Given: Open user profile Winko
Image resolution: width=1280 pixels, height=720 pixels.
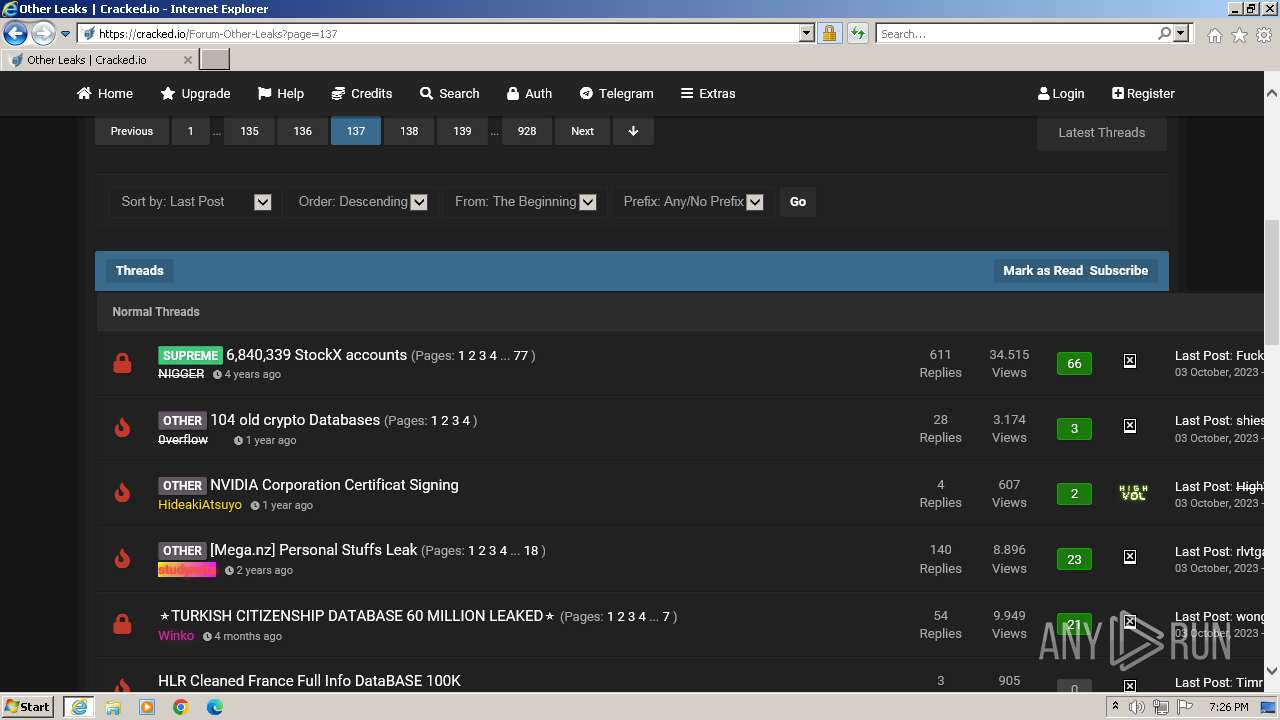Looking at the screenshot, I should pyautogui.click(x=176, y=636).
